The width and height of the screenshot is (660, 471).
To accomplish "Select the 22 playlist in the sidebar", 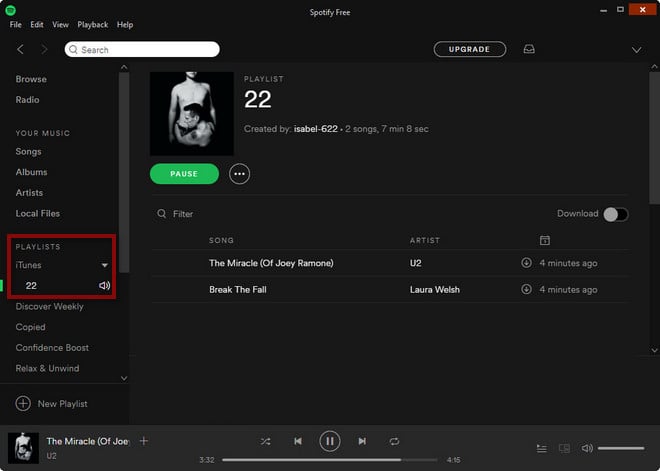I will click(31, 286).
